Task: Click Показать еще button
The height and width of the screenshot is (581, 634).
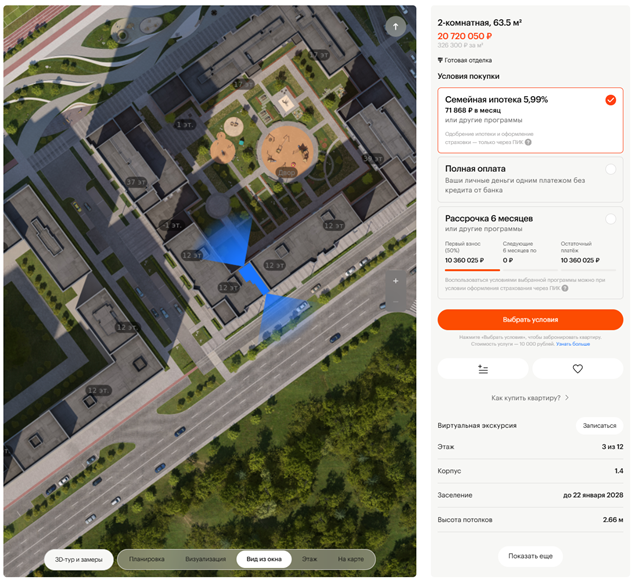Action: (x=530, y=556)
